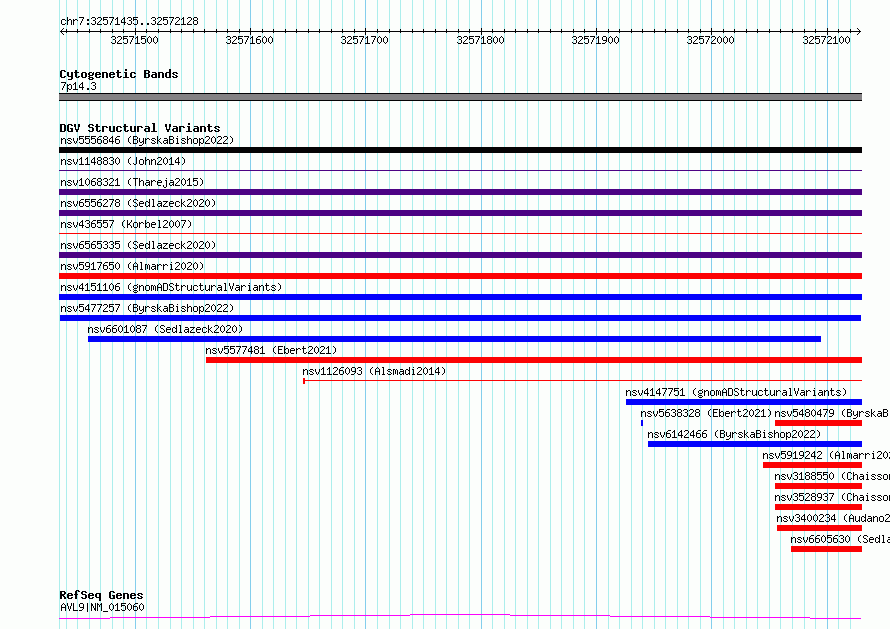Click Cytogenetic Bands track title
Viewport: 890px width, 629px height.
[119, 74]
